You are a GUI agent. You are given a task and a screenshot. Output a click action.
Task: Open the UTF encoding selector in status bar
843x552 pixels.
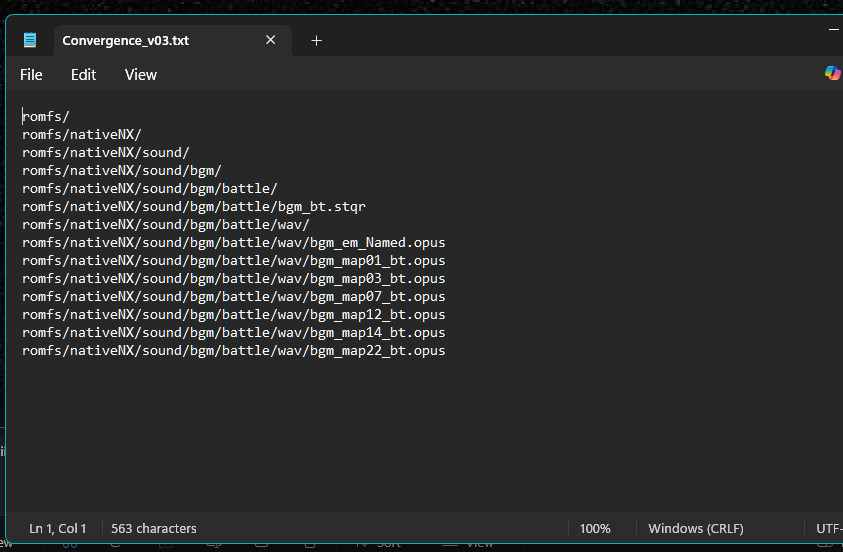point(828,528)
